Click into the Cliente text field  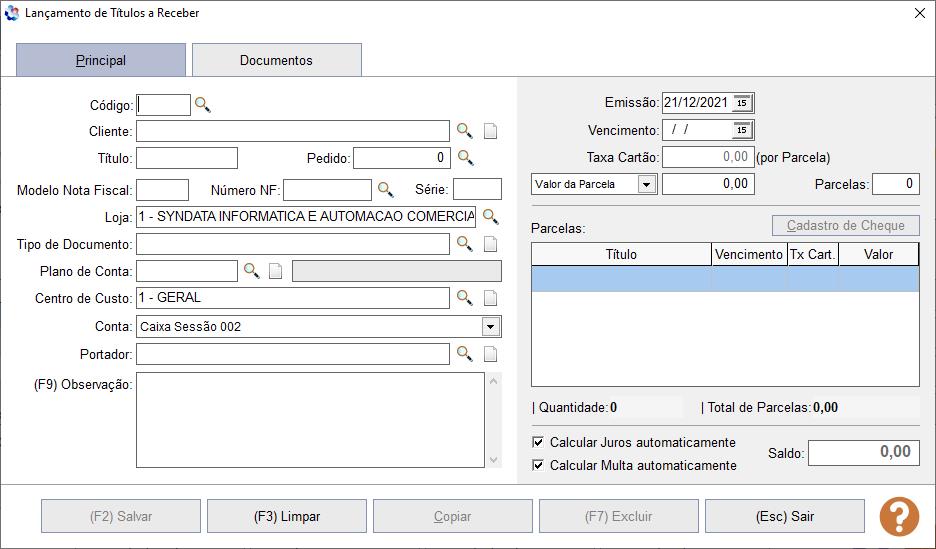tap(292, 131)
